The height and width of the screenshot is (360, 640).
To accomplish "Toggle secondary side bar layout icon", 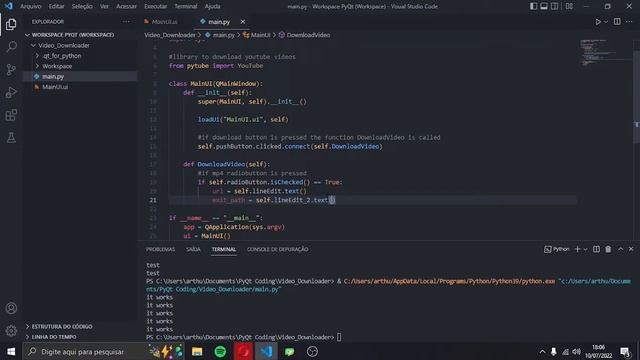I will [554, 6].
